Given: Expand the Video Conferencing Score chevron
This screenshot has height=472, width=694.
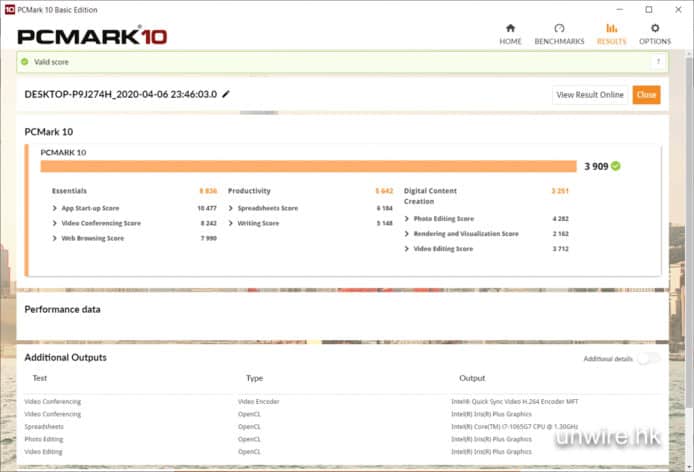Looking at the screenshot, I should pyautogui.click(x=55, y=223).
